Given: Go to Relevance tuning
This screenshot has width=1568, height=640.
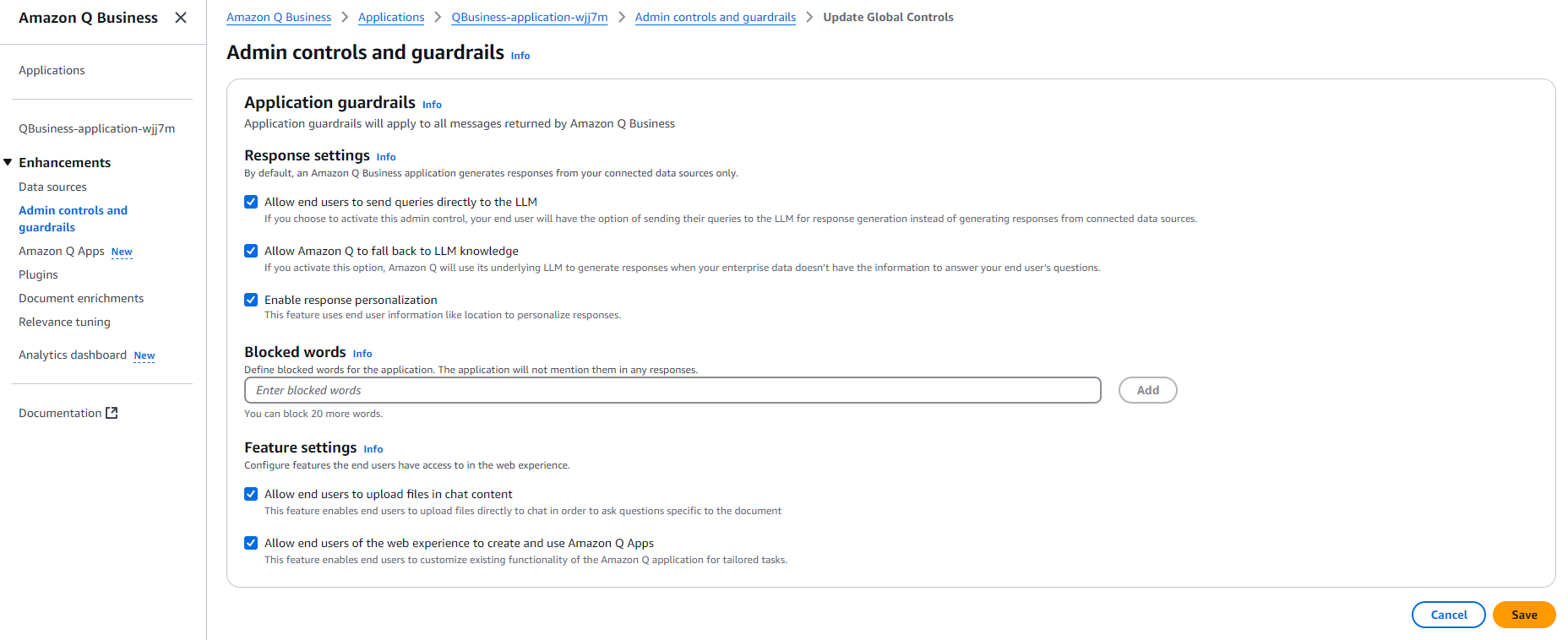Looking at the screenshot, I should coord(64,322).
